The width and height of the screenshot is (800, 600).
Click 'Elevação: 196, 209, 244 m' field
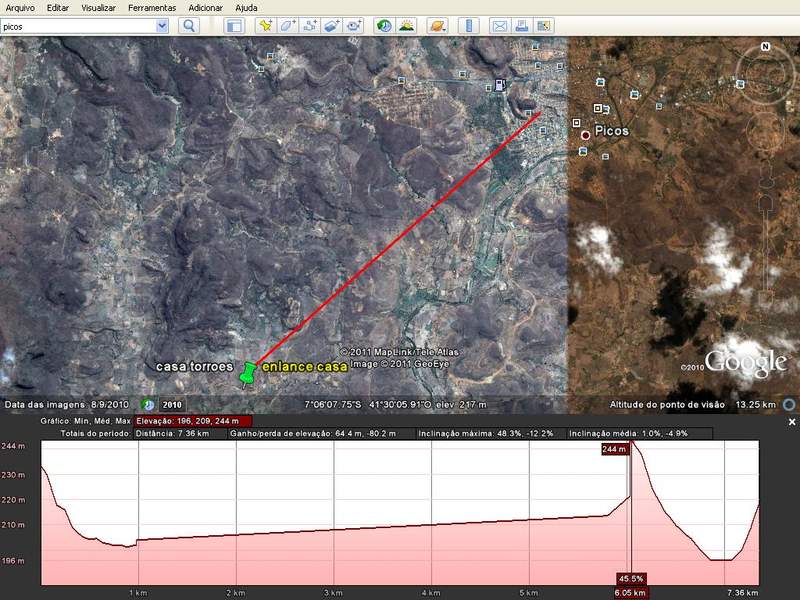click(192, 421)
